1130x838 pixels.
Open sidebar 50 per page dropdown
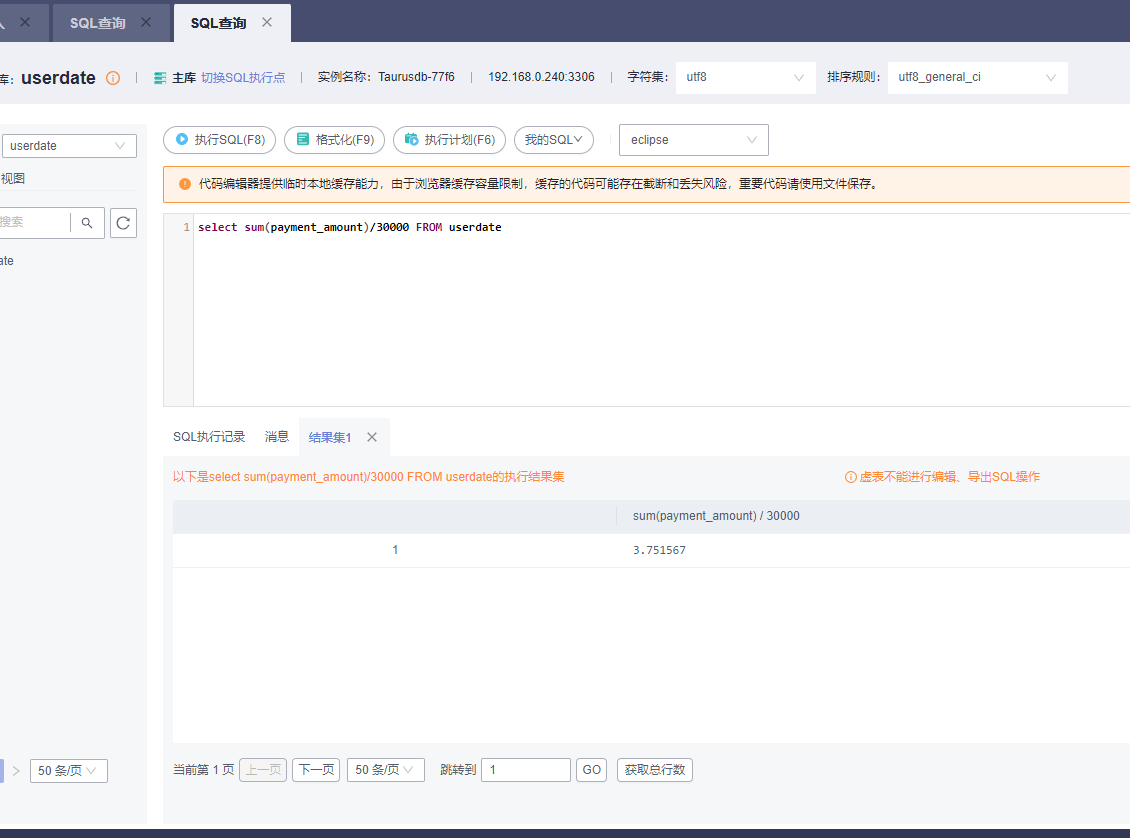(x=68, y=770)
